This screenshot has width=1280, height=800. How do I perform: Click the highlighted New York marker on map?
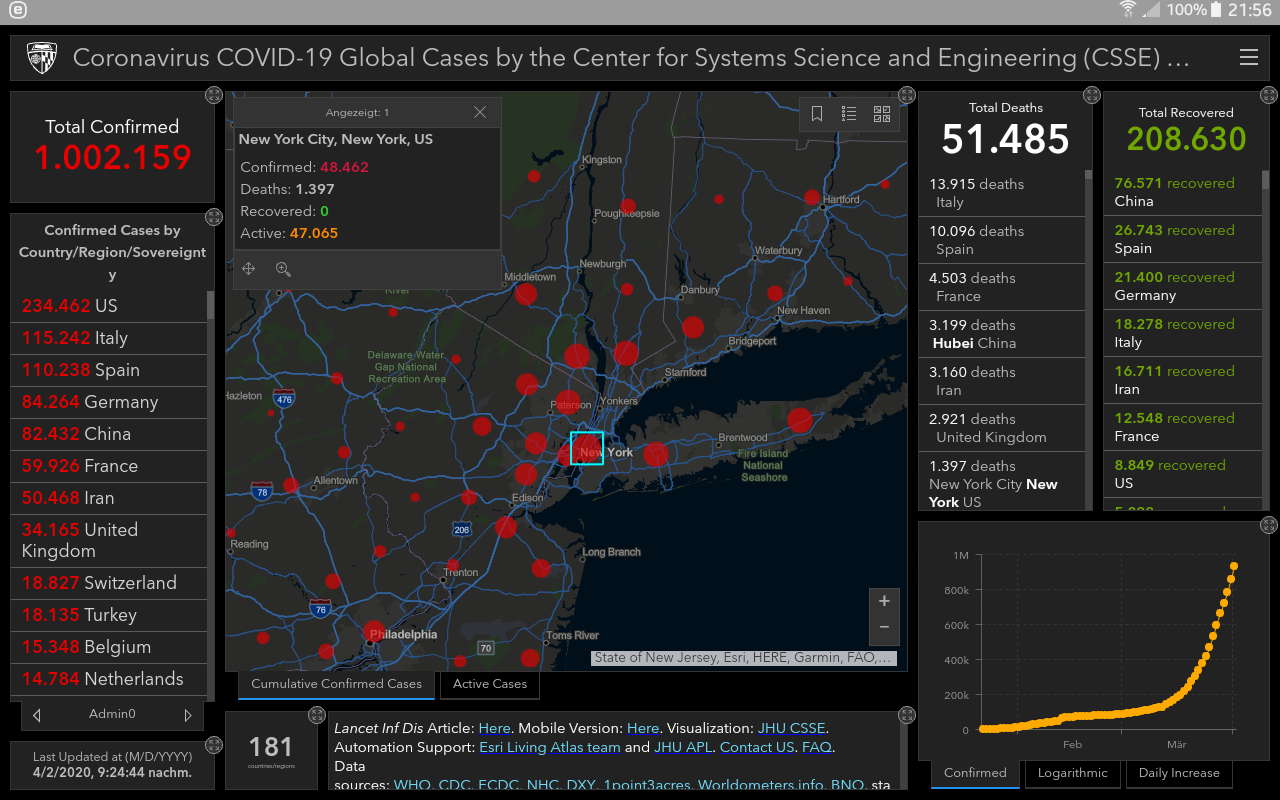(x=586, y=448)
